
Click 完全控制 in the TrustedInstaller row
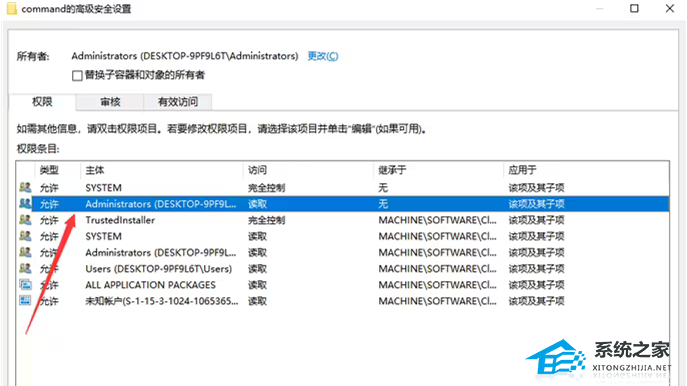[266, 220]
